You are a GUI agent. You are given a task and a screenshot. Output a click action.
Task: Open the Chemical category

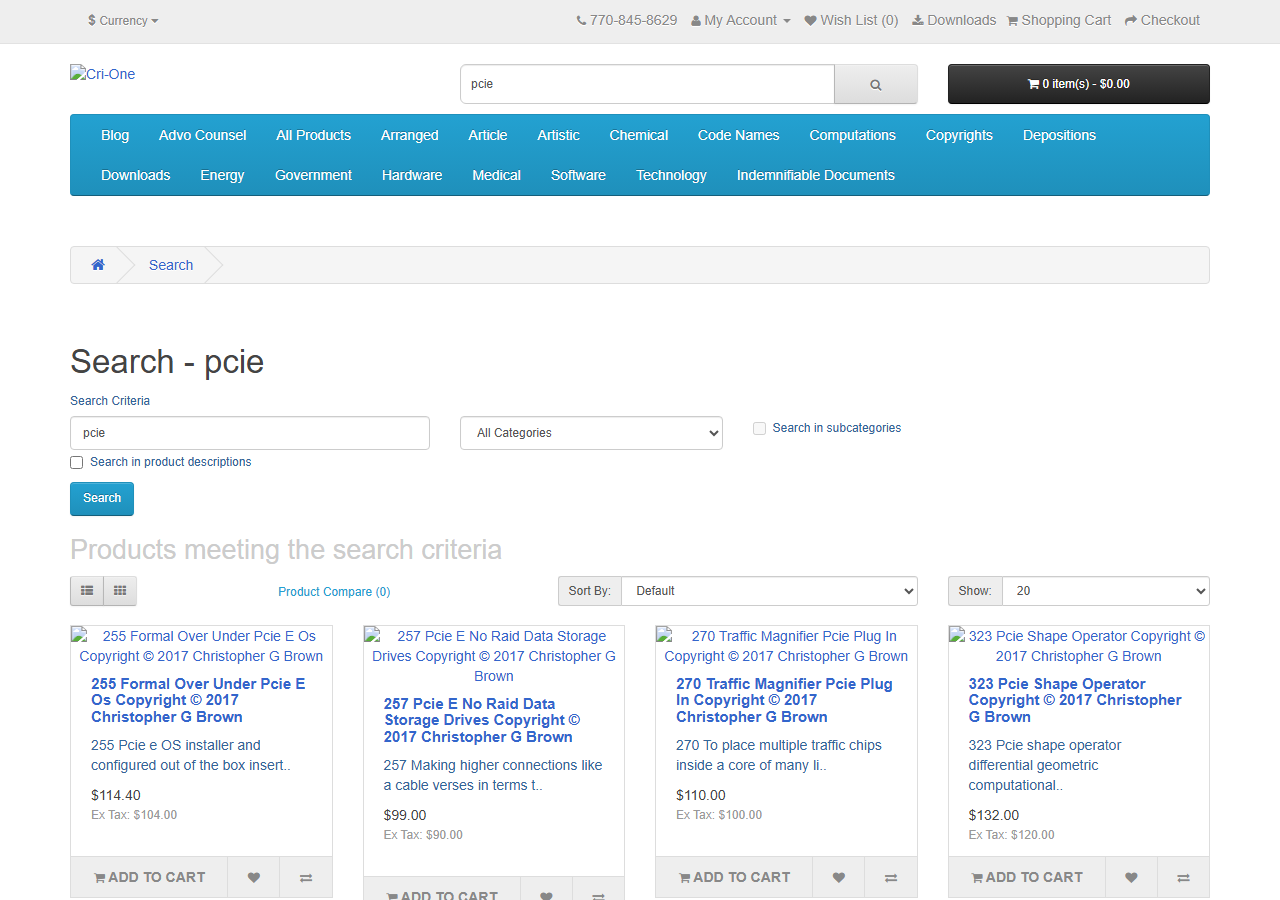pos(639,135)
